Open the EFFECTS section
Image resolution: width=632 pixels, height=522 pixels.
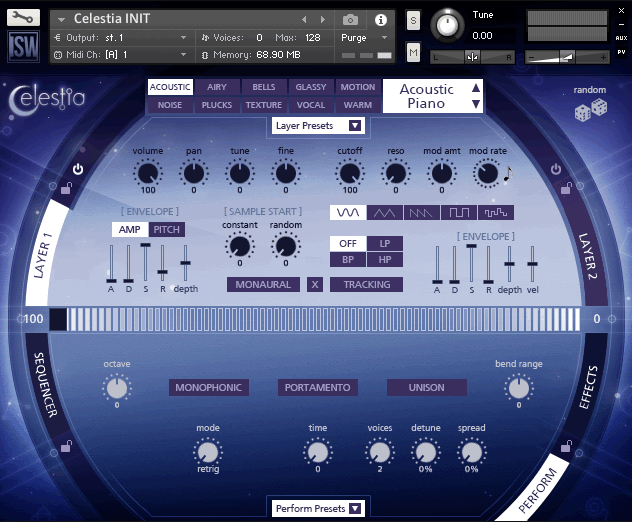tap(588, 387)
